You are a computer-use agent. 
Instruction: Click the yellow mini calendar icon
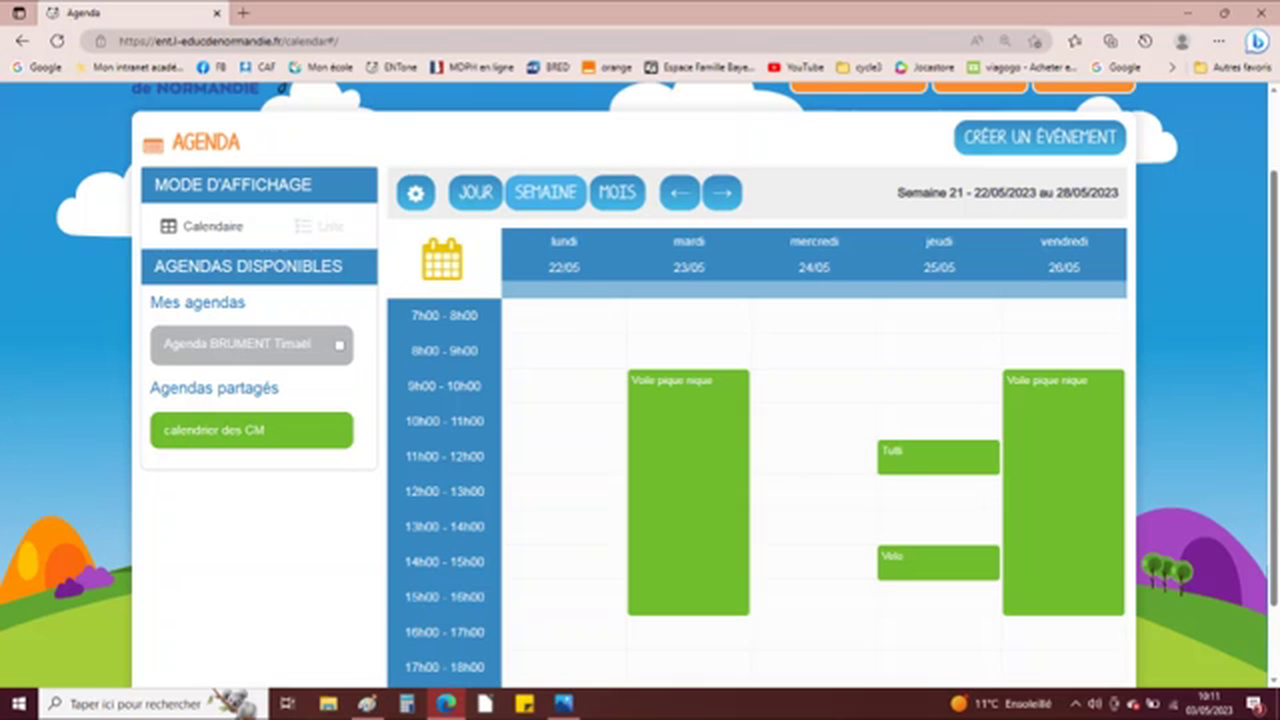[442, 258]
